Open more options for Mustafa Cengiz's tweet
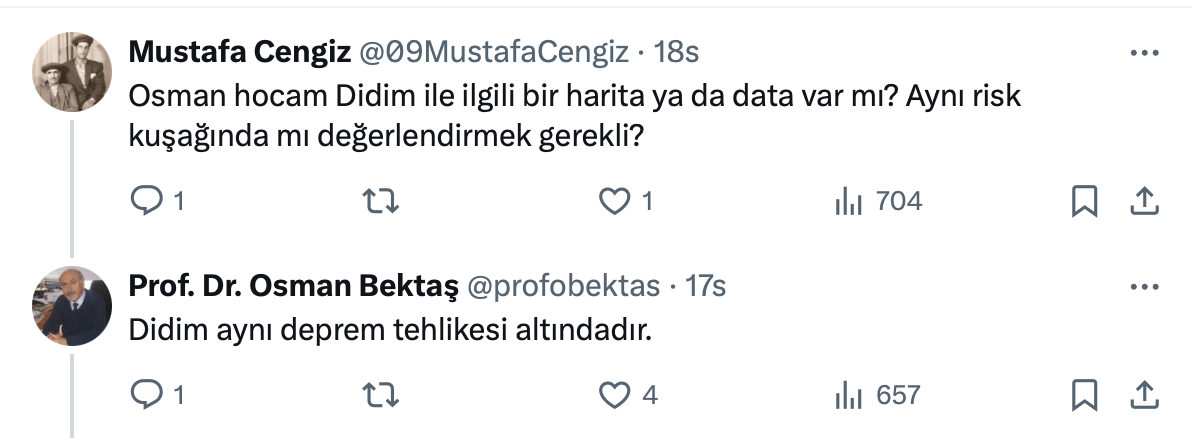 [x=1143, y=53]
